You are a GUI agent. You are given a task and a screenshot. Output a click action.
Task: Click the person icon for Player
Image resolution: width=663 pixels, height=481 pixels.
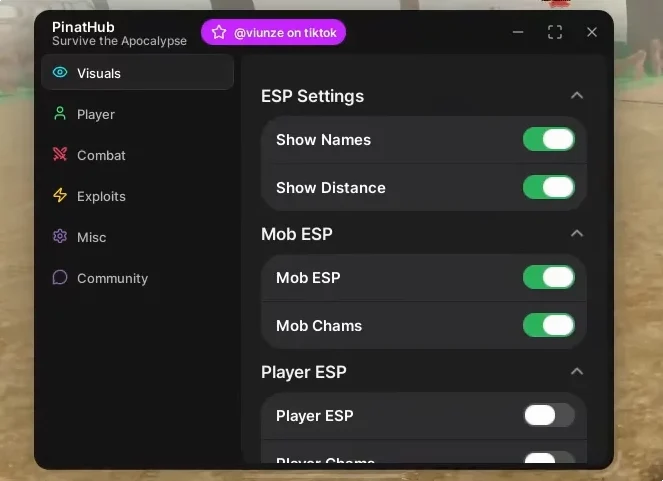click(60, 113)
